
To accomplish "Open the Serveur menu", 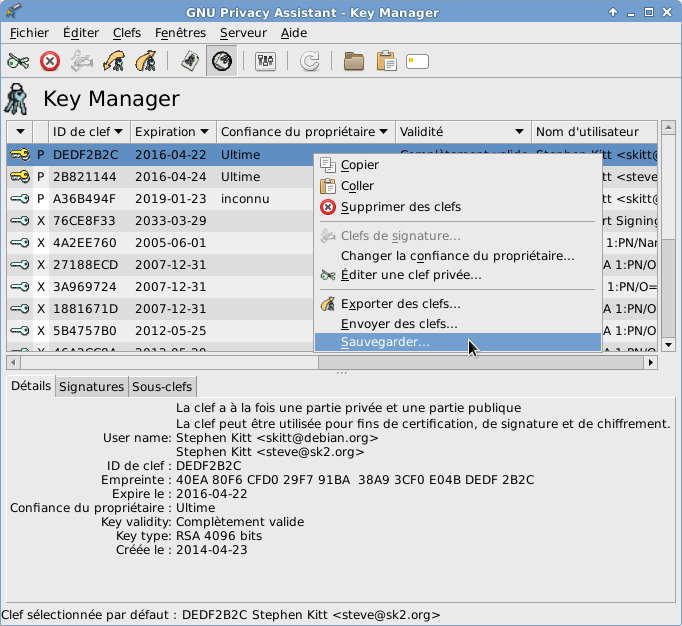I will click(x=244, y=33).
